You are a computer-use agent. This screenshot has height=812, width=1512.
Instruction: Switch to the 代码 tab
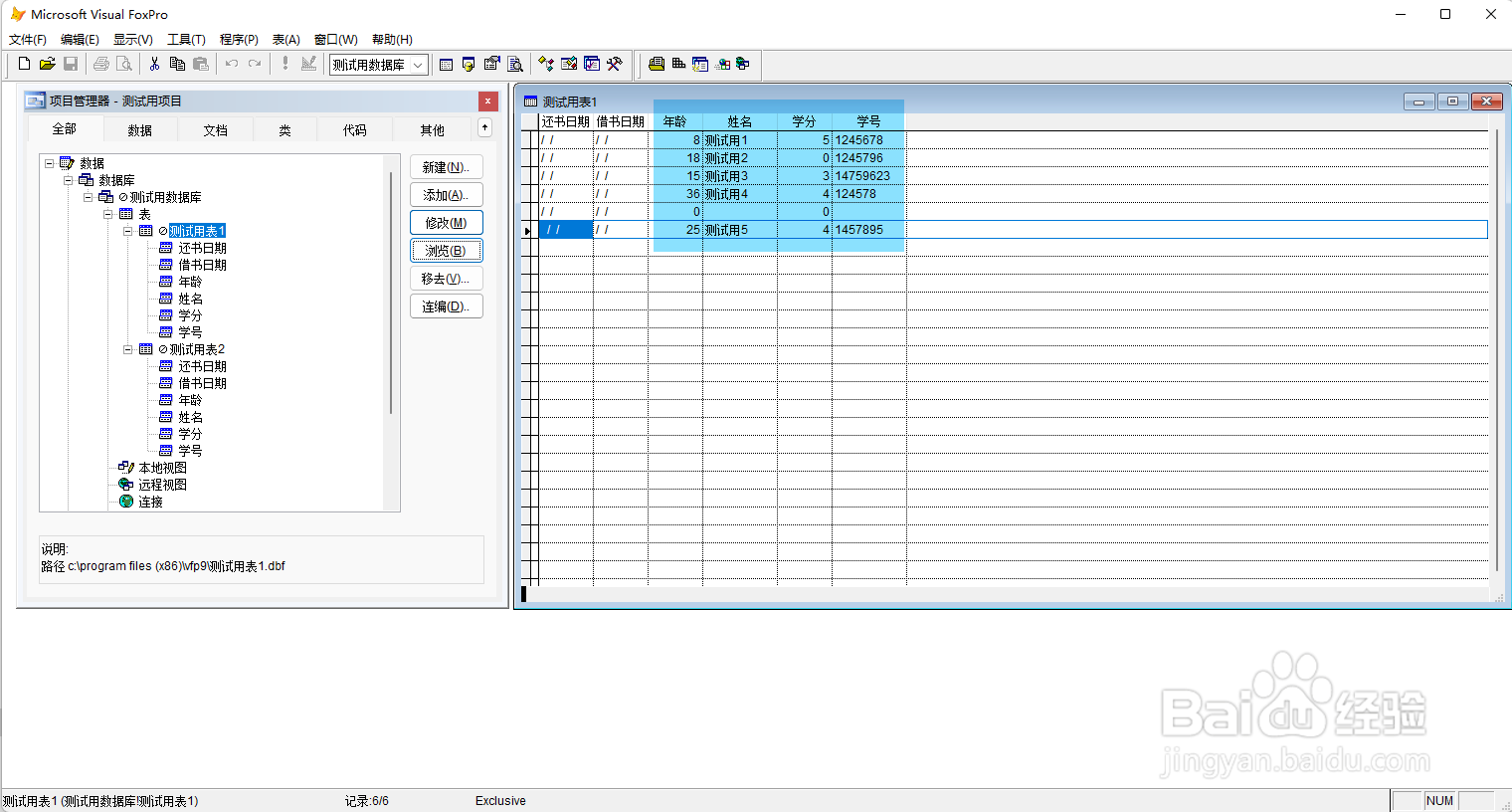click(355, 130)
